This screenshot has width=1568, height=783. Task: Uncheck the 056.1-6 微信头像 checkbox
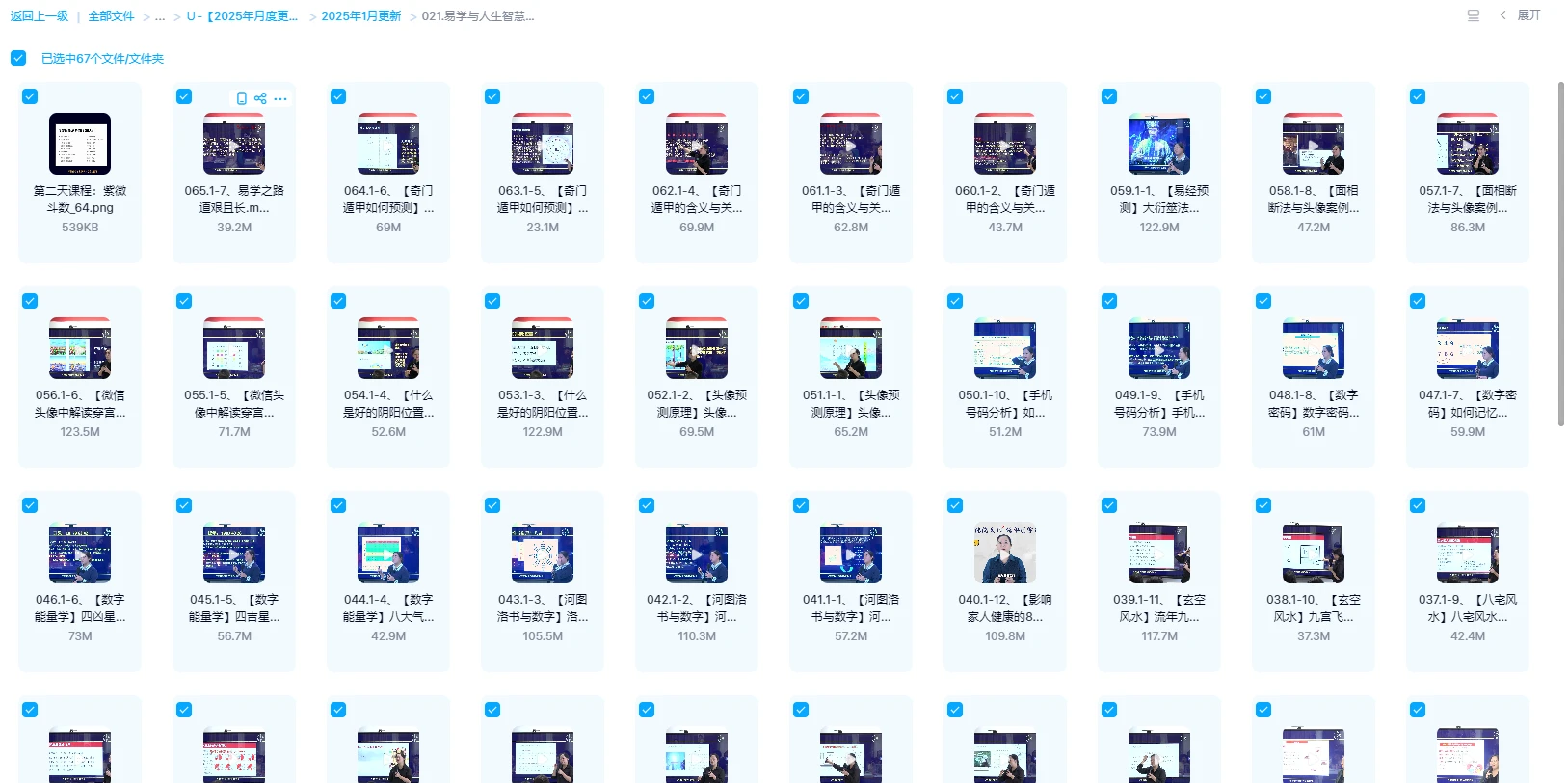point(30,301)
